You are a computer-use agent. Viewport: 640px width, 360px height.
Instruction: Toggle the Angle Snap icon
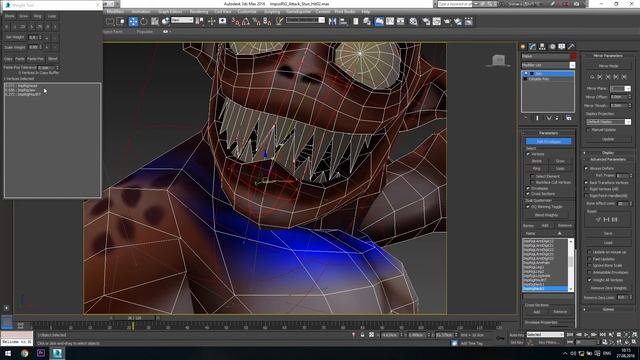(246, 21)
